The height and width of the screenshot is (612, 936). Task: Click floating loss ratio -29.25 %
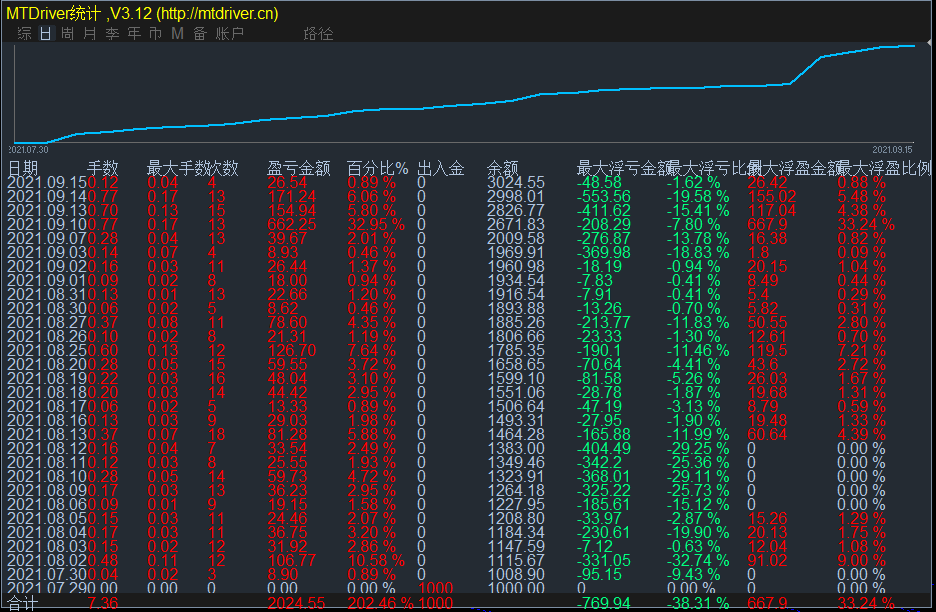pos(698,448)
